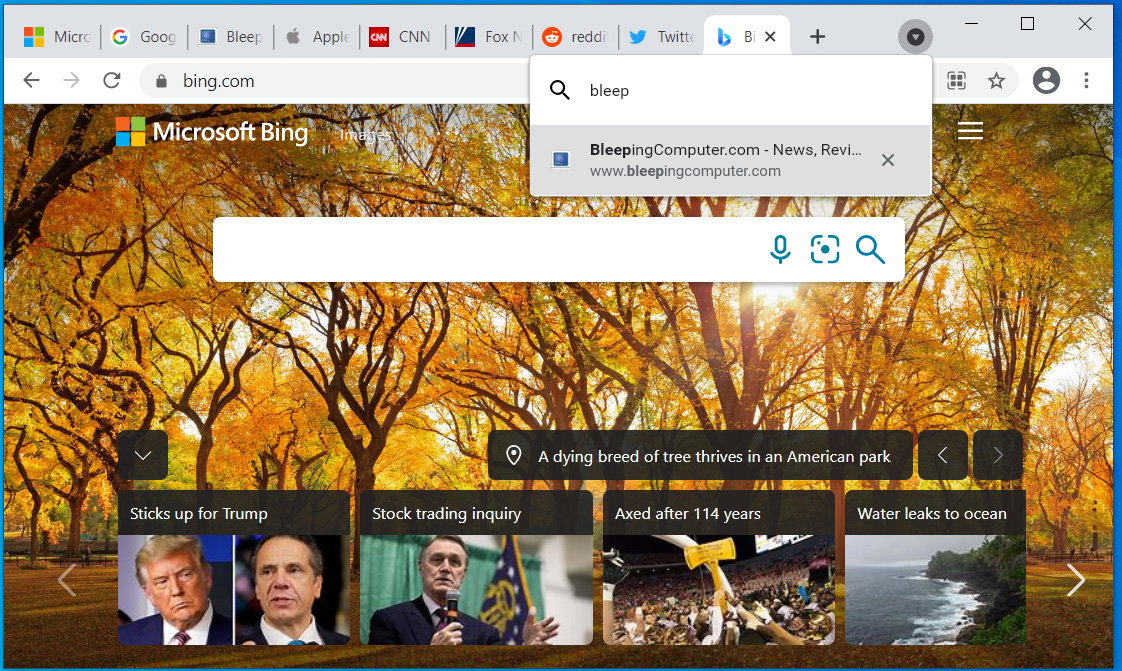
Task: Switch to the Apple tab
Action: pos(316,36)
